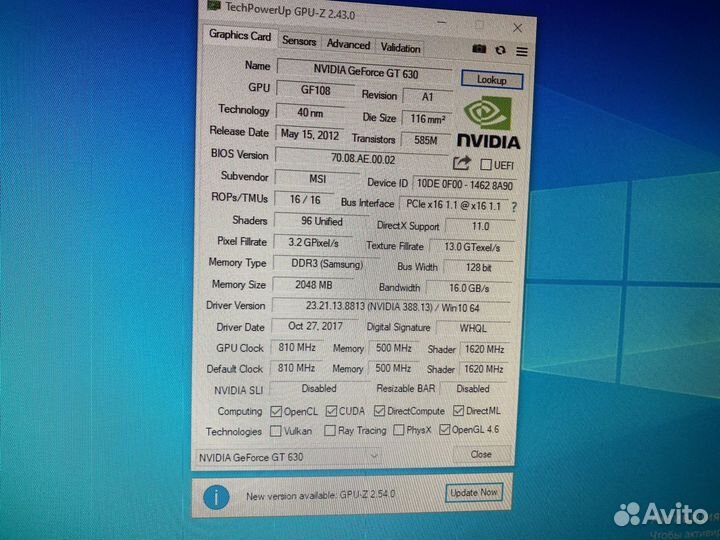The height and width of the screenshot is (540, 720).
Task: Click the Digital Signature value WHQL
Action: [473, 328]
